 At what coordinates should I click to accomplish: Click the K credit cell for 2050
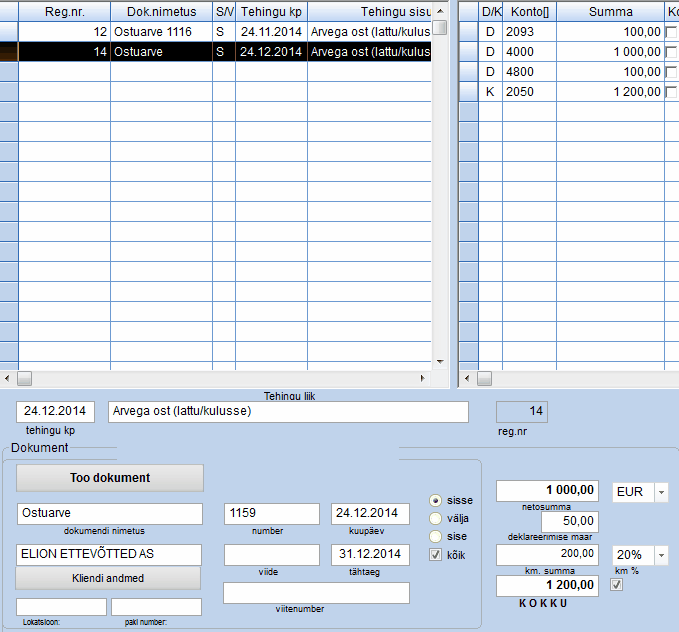[x=491, y=92]
